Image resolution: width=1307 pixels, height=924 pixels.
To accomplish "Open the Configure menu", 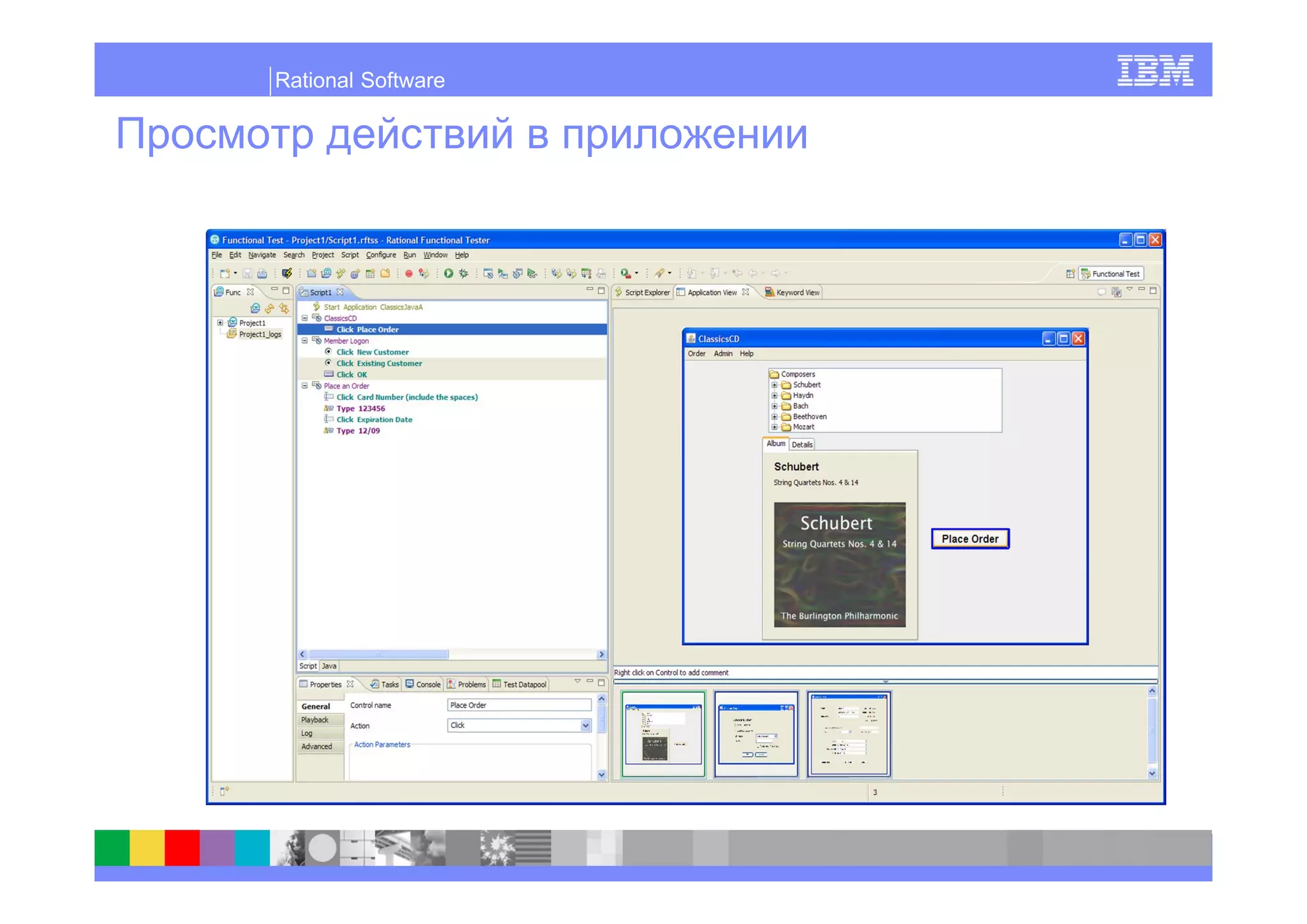I will pos(381,255).
